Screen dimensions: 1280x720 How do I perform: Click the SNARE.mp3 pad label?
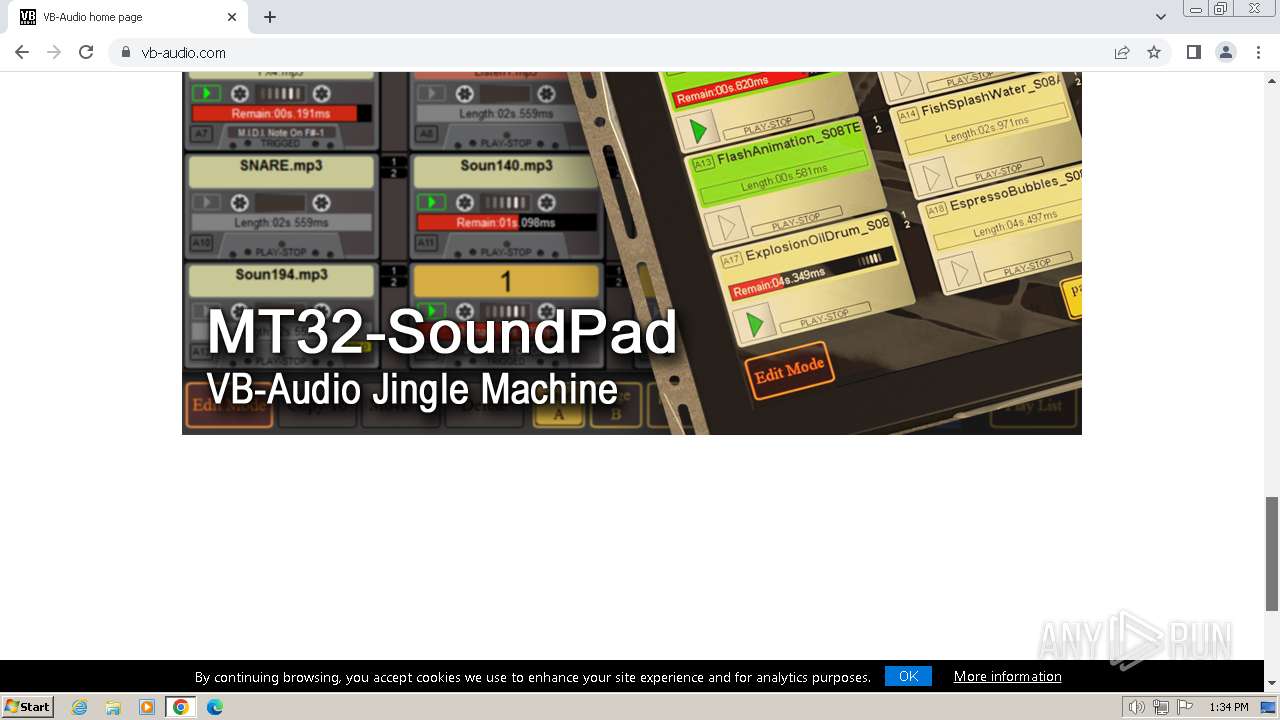(x=281, y=166)
